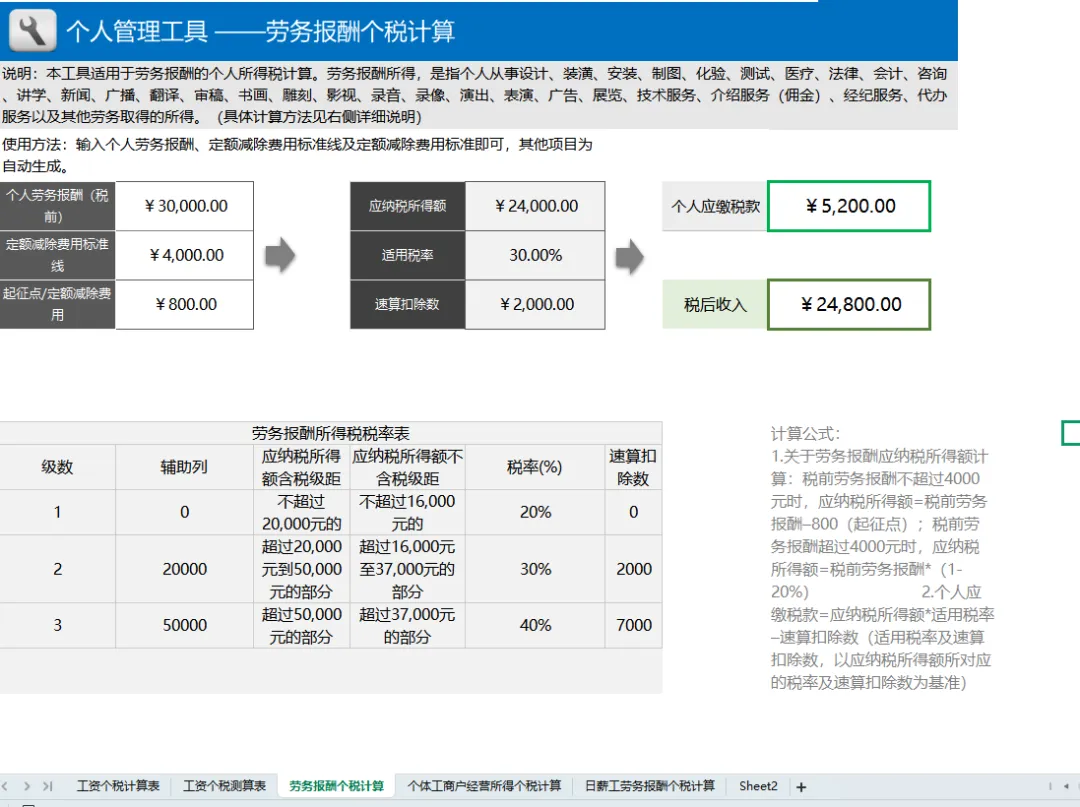1080x807 pixels.
Task: Go to next sheet tab arrow
Action: pyautogui.click(x=27, y=786)
